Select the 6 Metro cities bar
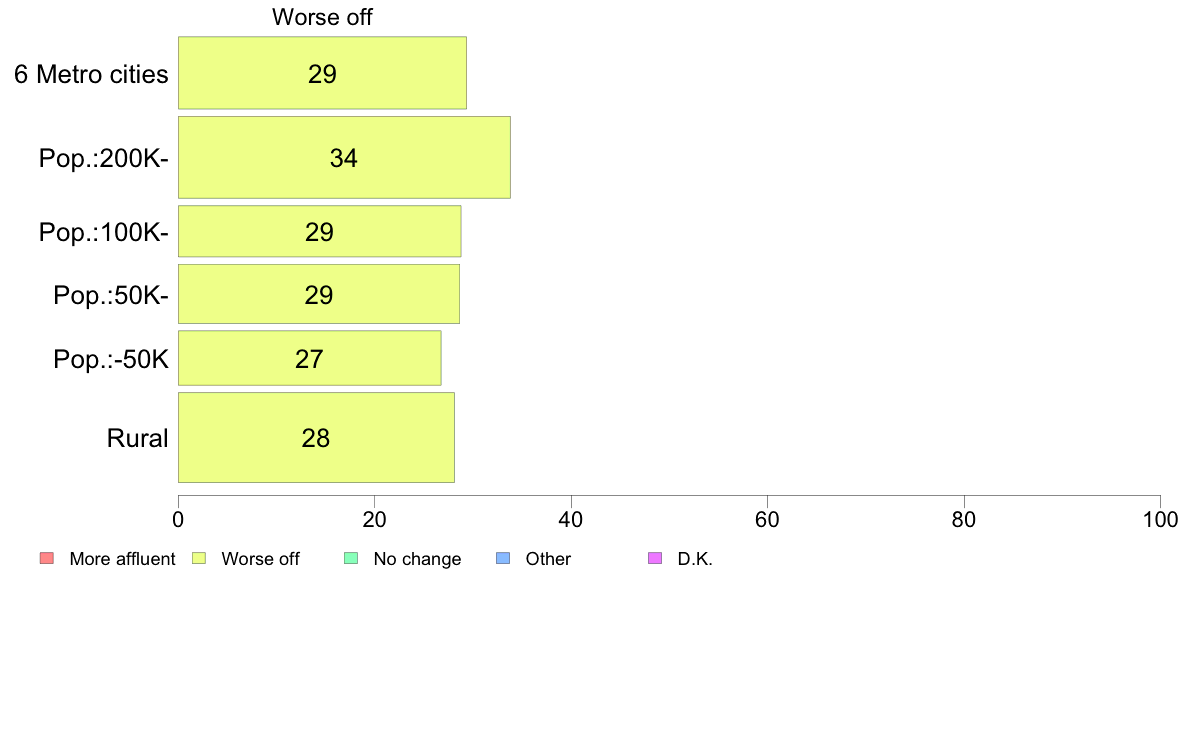The image size is (1188, 736). pyautogui.click(x=322, y=73)
